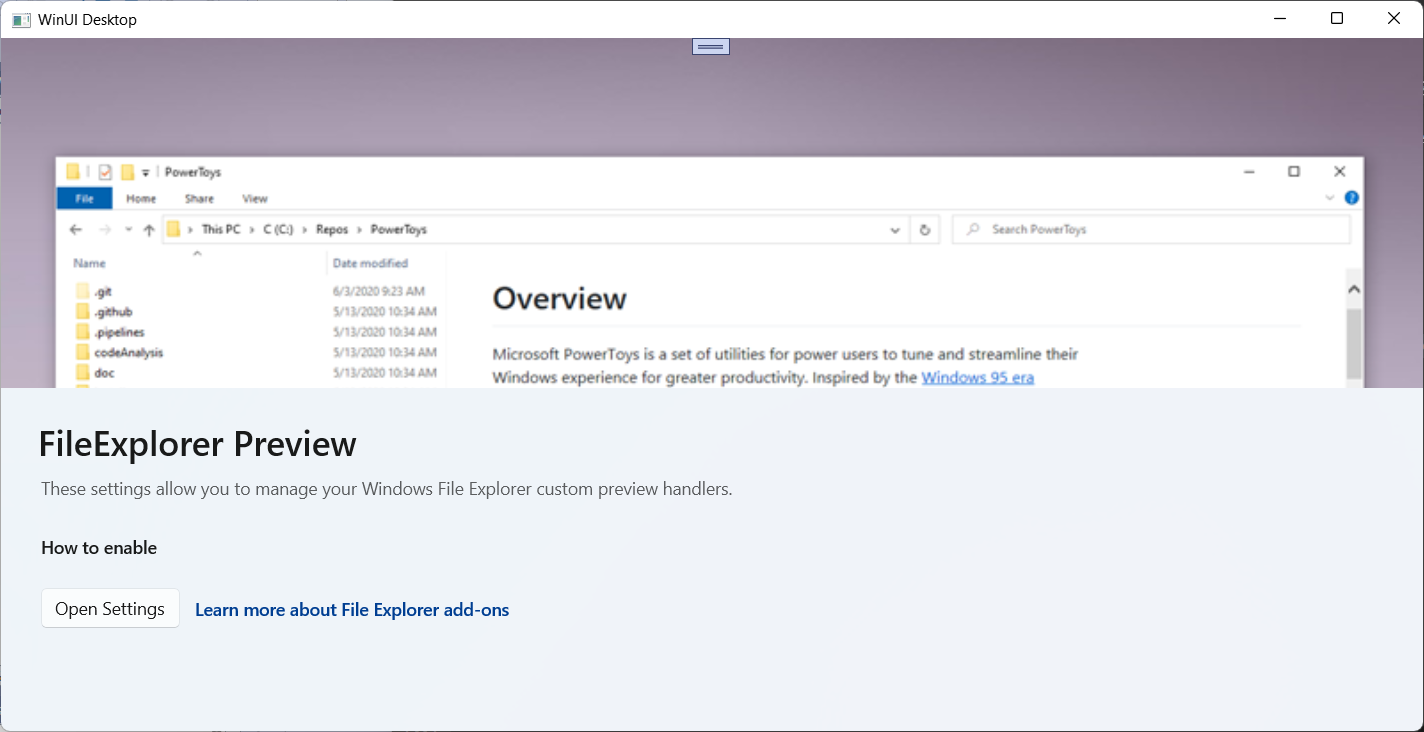Screen dimensions: 1424x732
Task: Click the FileExplorer Preview hero image
Action: pyautogui.click(x=712, y=213)
